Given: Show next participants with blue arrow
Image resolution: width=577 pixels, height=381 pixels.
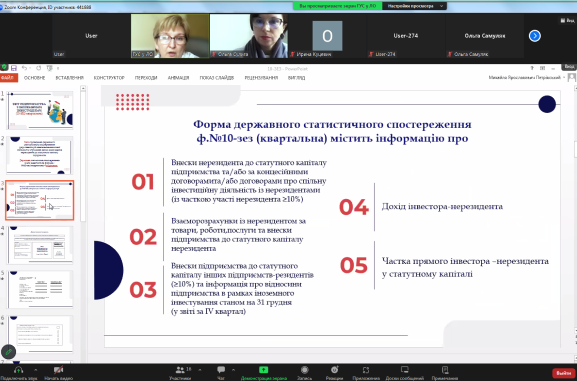Looking at the screenshot, I should (x=535, y=36).
